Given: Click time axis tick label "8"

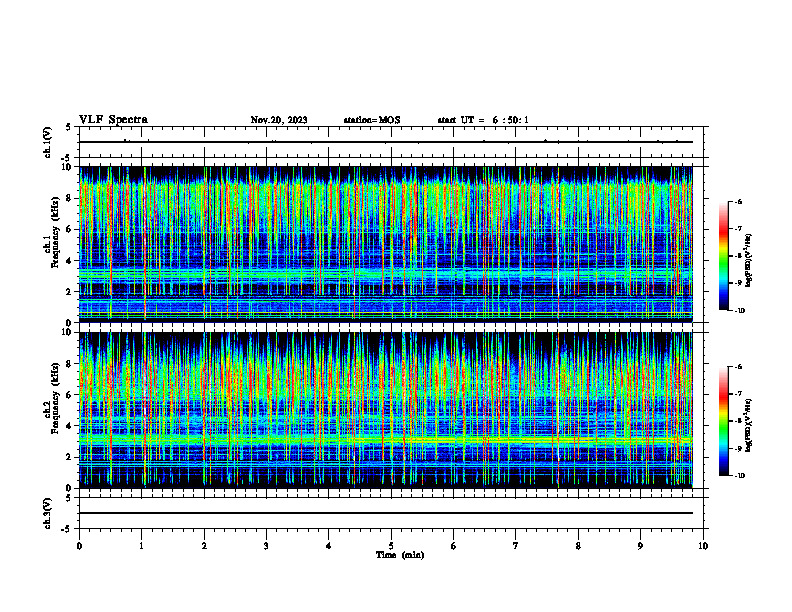Looking at the screenshot, I should [578, 546].
